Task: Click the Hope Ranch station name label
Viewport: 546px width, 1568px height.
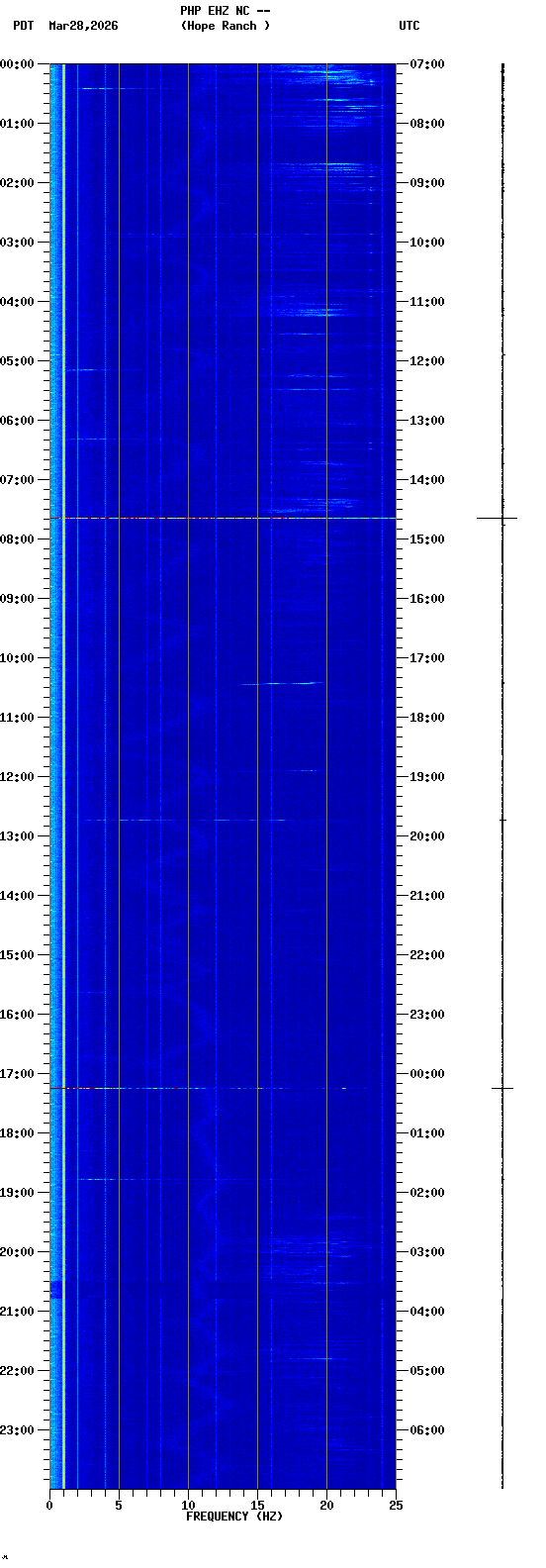Action: [x=226, y=26]
